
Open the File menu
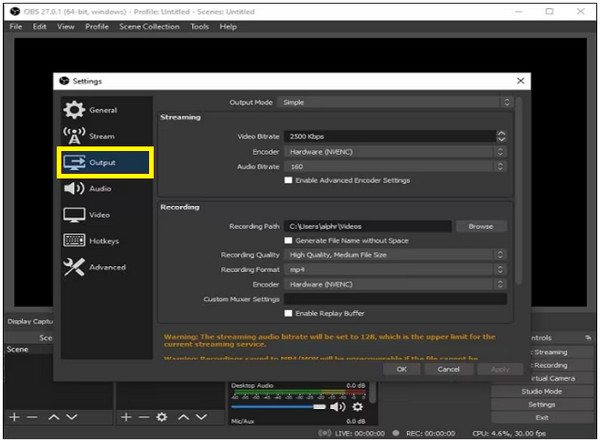pyautogui.click(x=16, y=27)
